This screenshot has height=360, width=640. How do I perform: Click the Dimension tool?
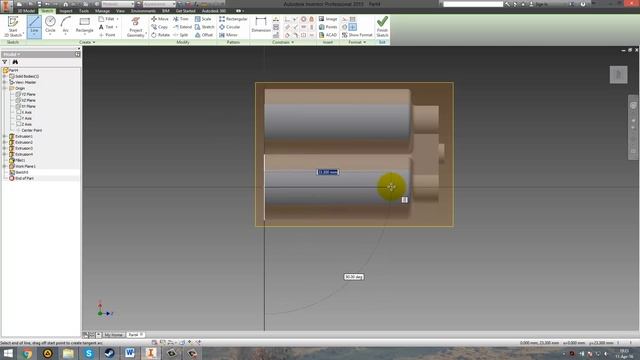260,24
